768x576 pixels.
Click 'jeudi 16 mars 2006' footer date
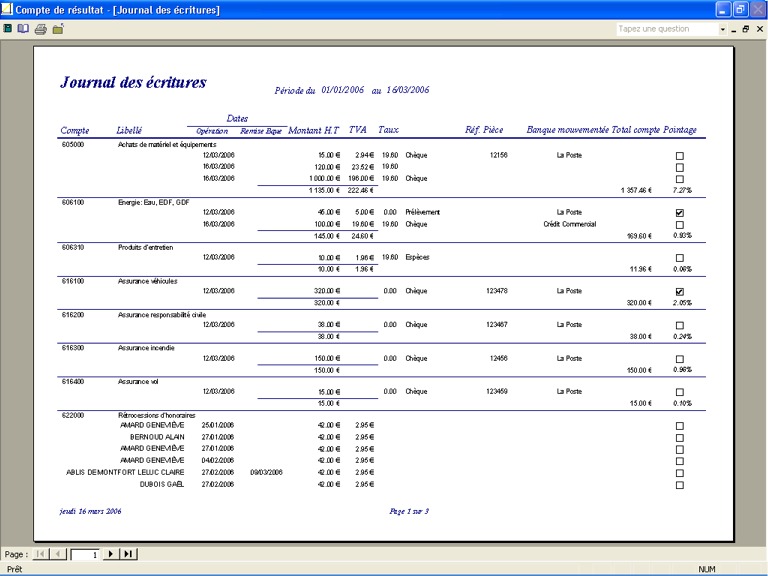(91, 511)
